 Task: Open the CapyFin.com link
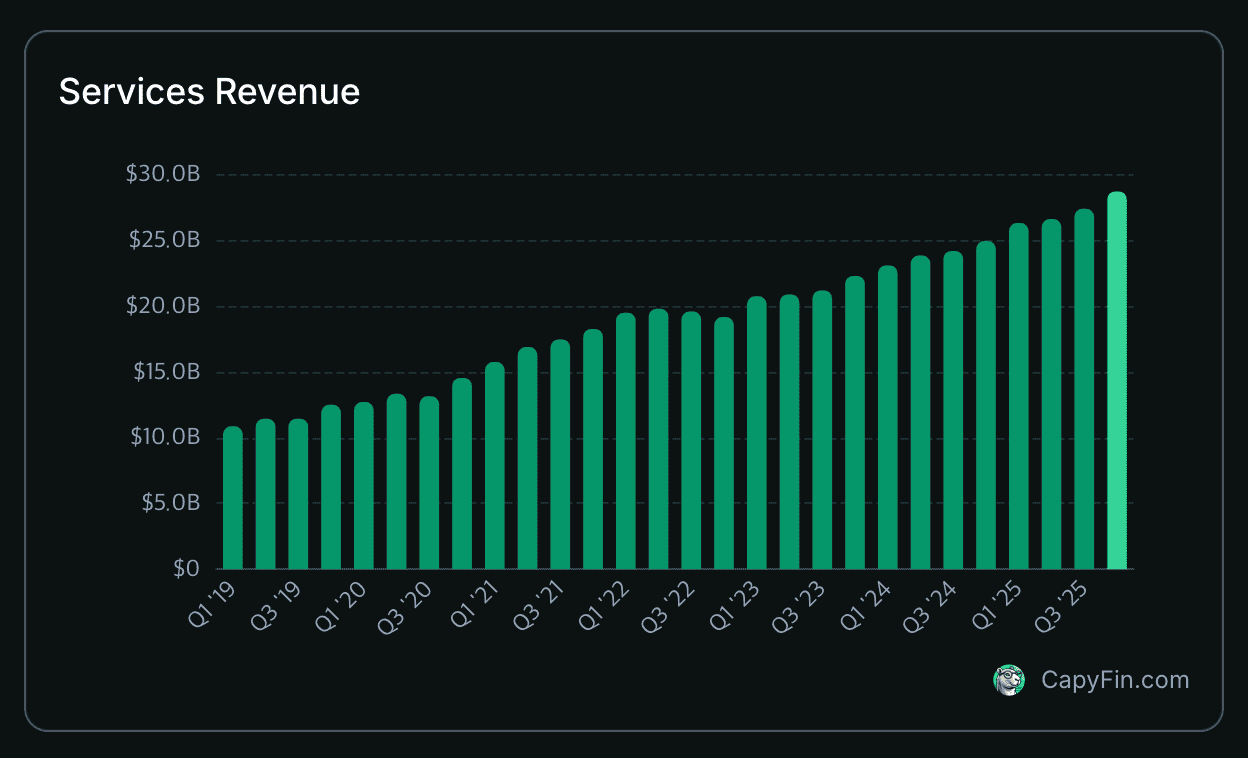[1115, 680]
